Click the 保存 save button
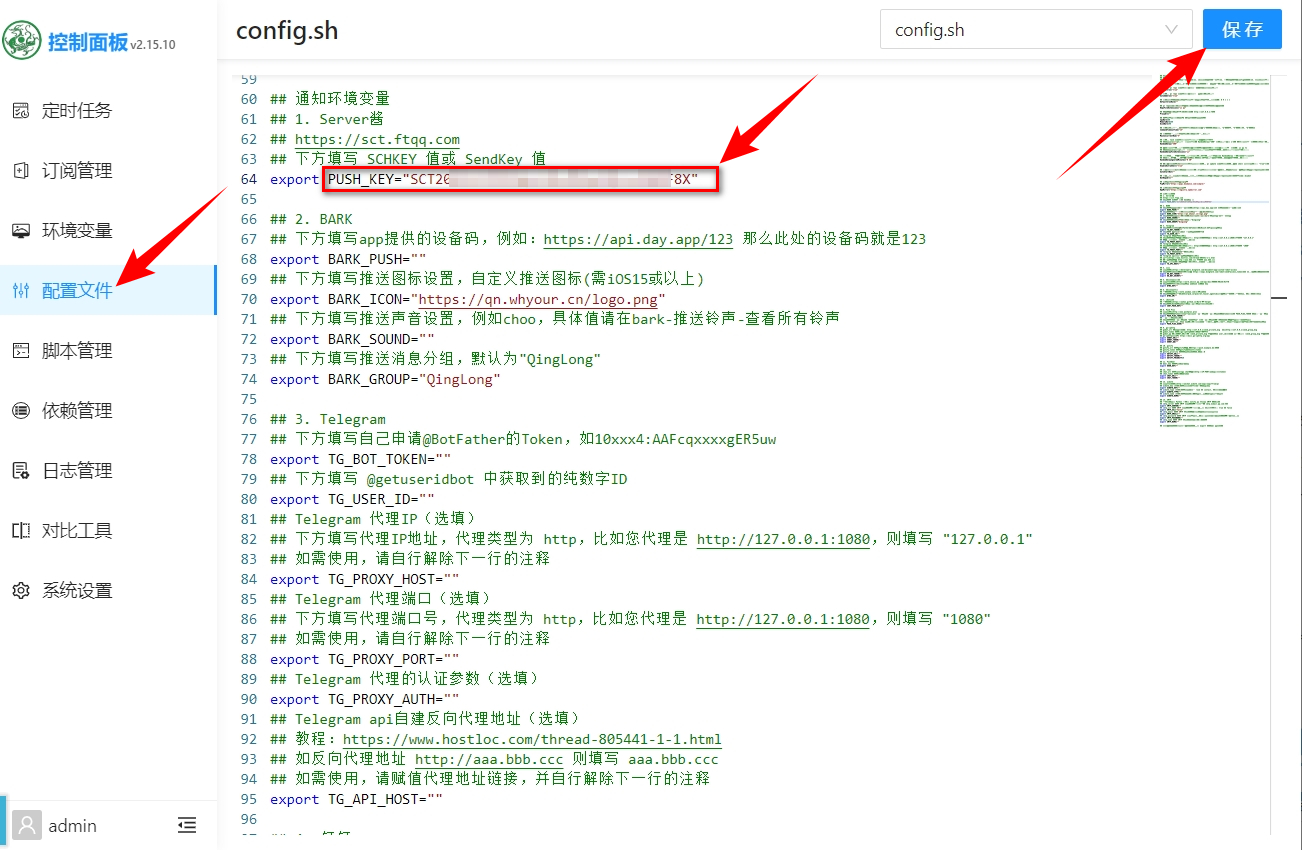This screenshot has height=850, width=1302. [x=1242, y=30]
